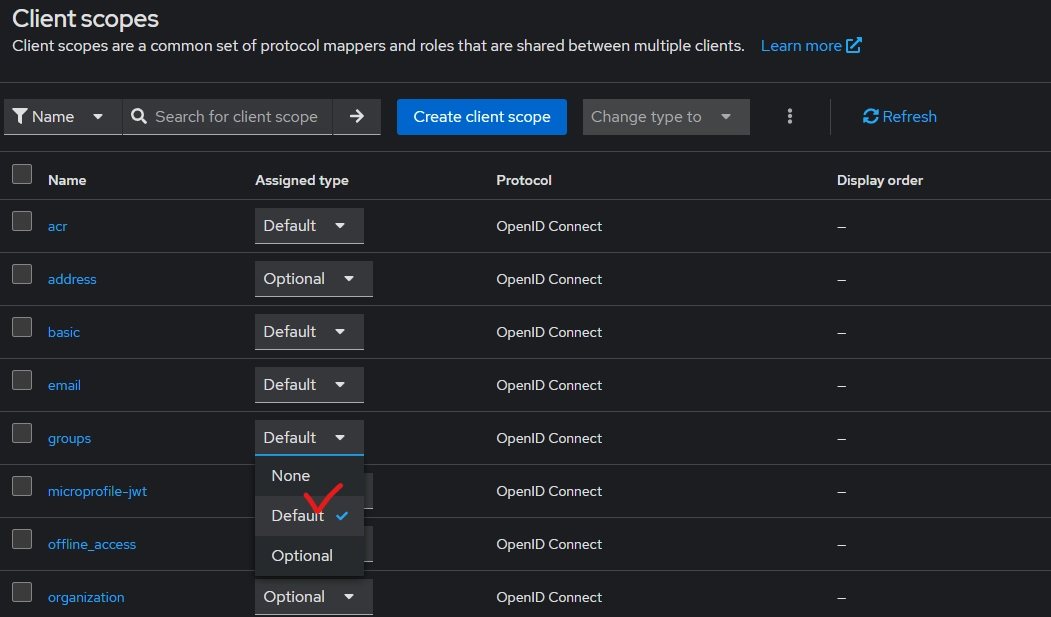Select Default option in the type menu

point(298,516)
